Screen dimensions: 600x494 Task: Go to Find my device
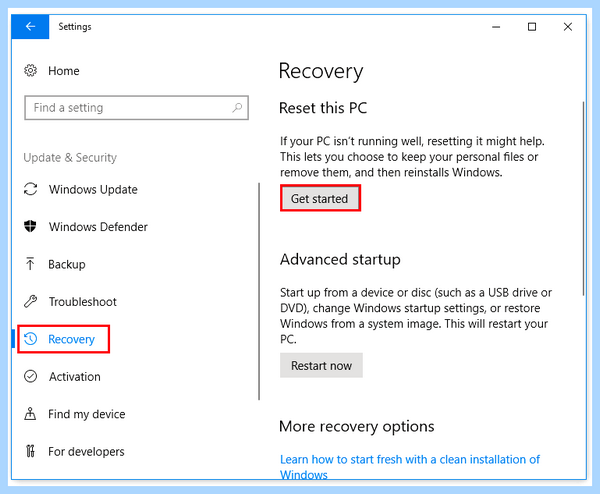click(86, 414)
